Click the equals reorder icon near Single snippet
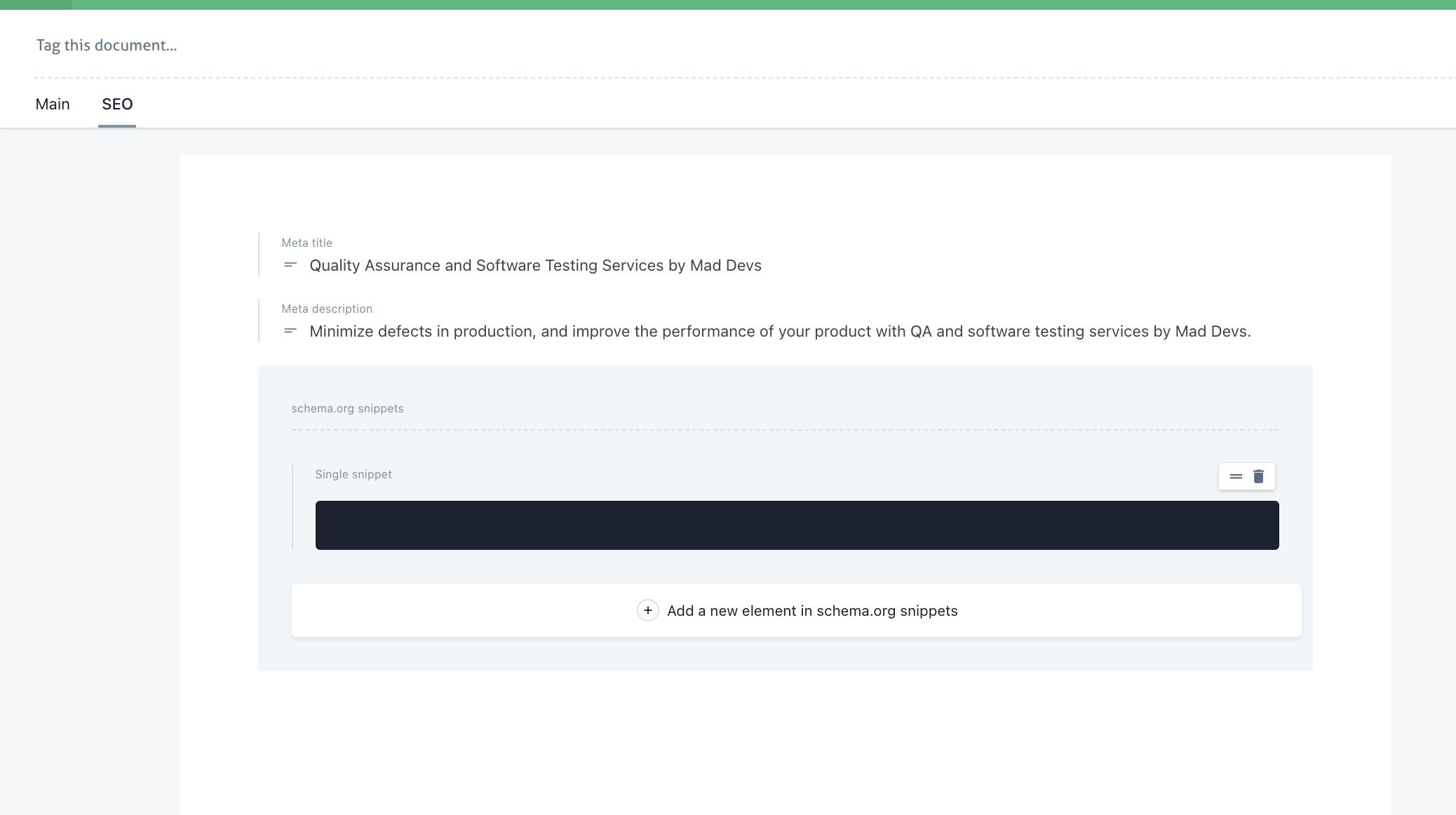Screen dimensions: 1456x815 pos(1236,476)
